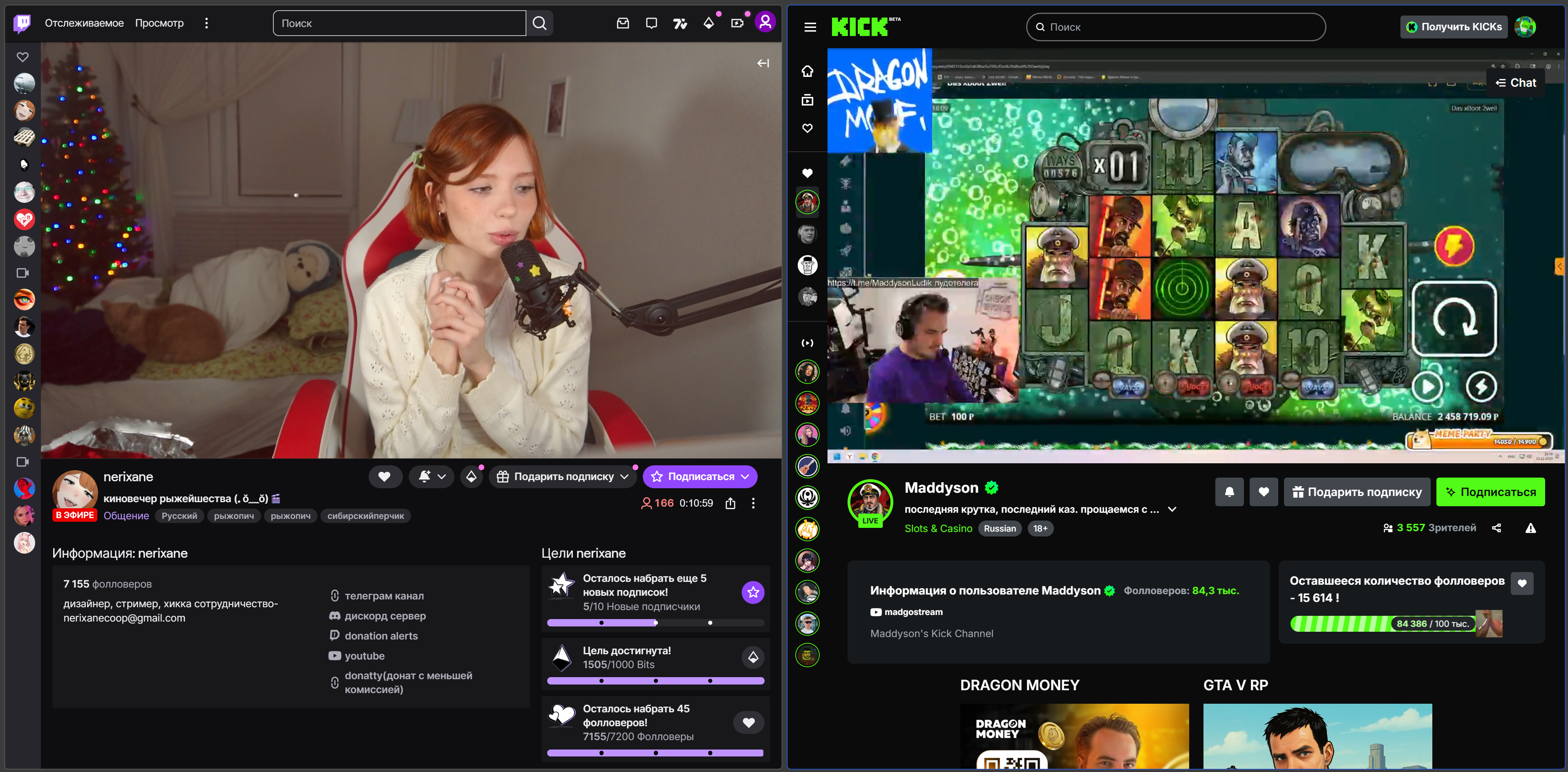Open Kick hamburger menu

click(810, 27)
